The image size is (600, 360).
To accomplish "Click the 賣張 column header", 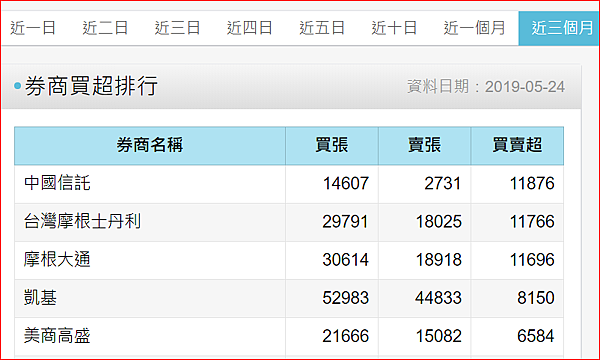I will pos(425,145).
